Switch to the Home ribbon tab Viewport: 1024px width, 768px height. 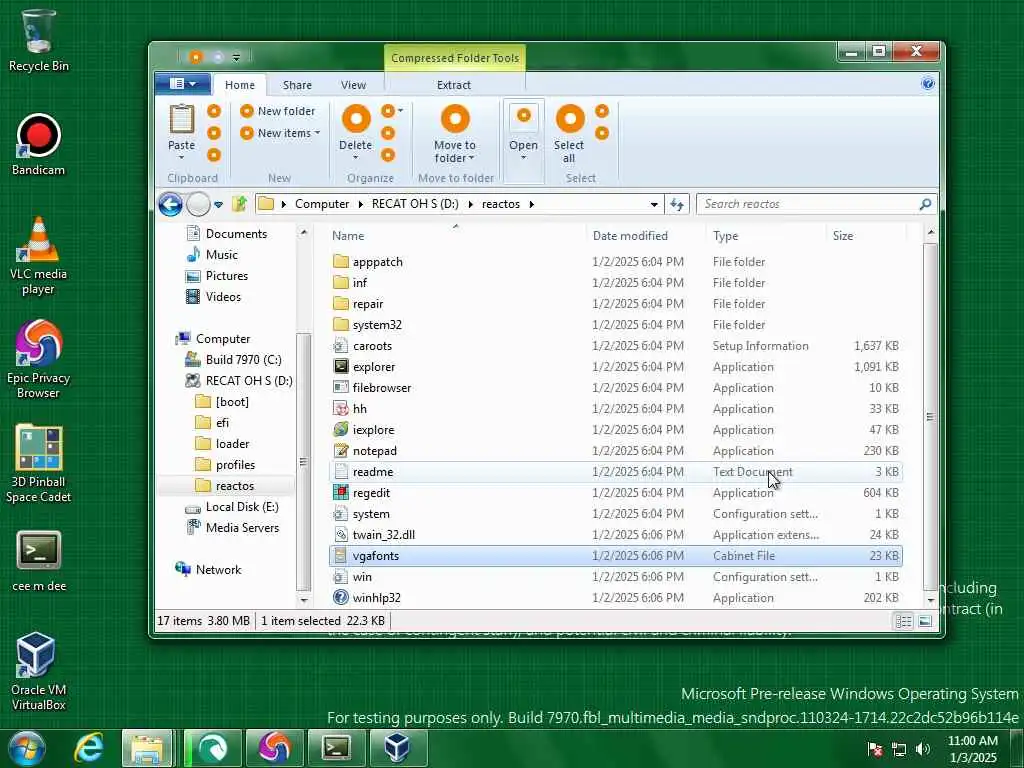click(x=240, y=85)
